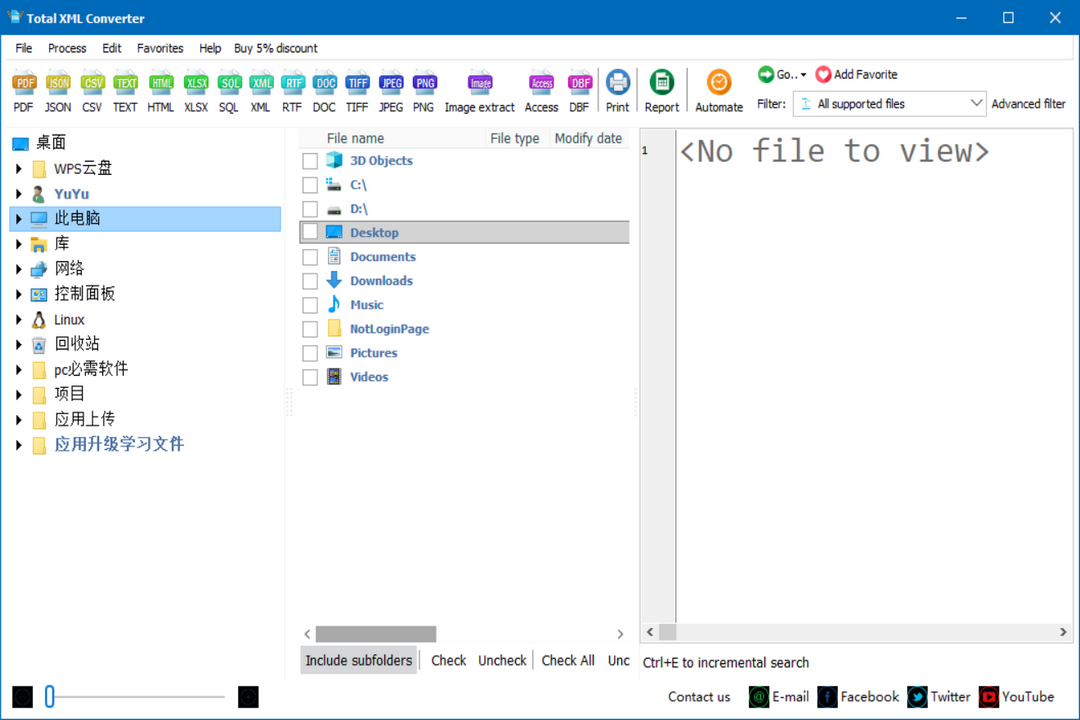Click the Print icon
Image resolution: width=1080 pixels, height=720 pixels.
[618, 84]
